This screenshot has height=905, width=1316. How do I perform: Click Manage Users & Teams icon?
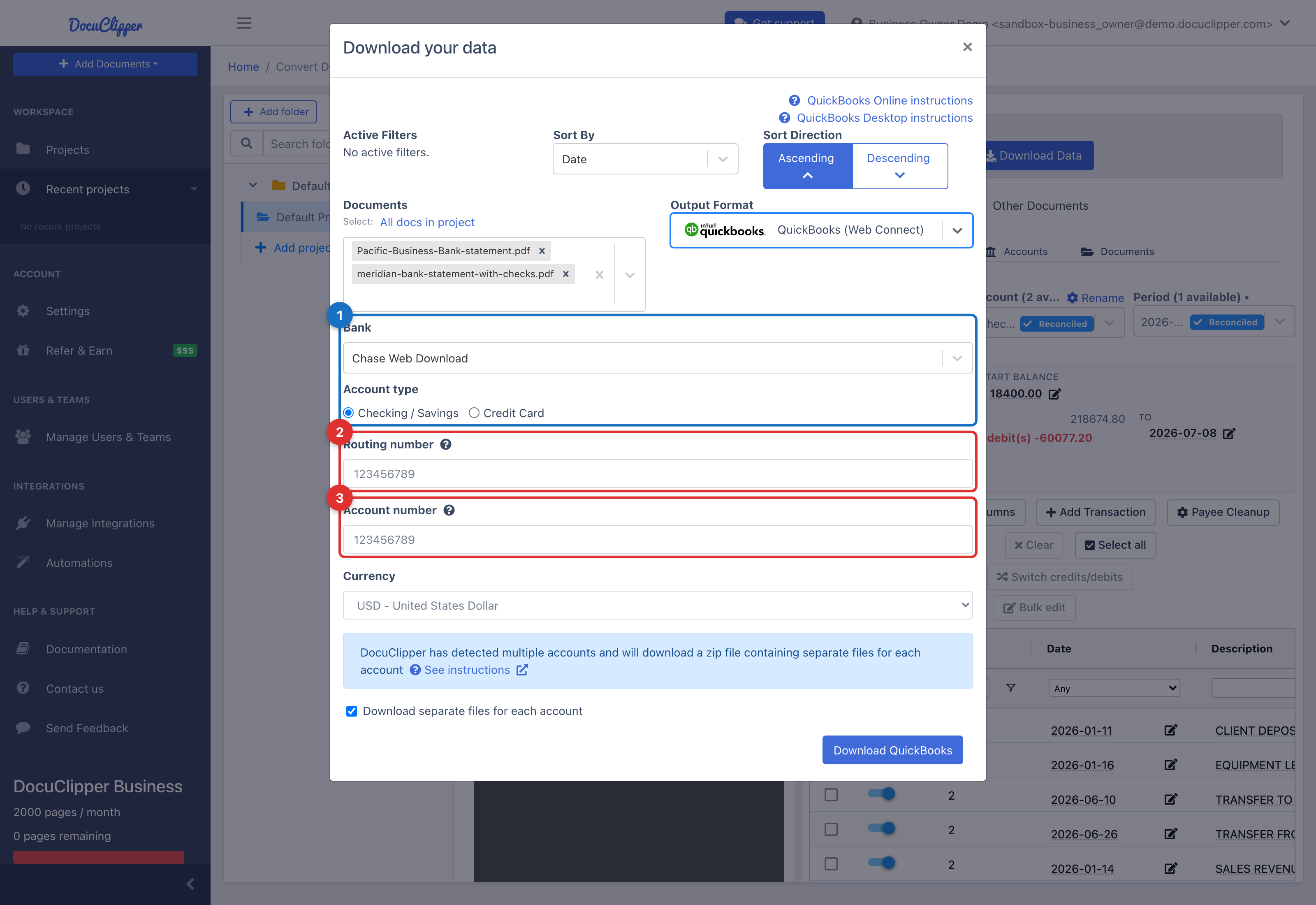click(23, 436)
